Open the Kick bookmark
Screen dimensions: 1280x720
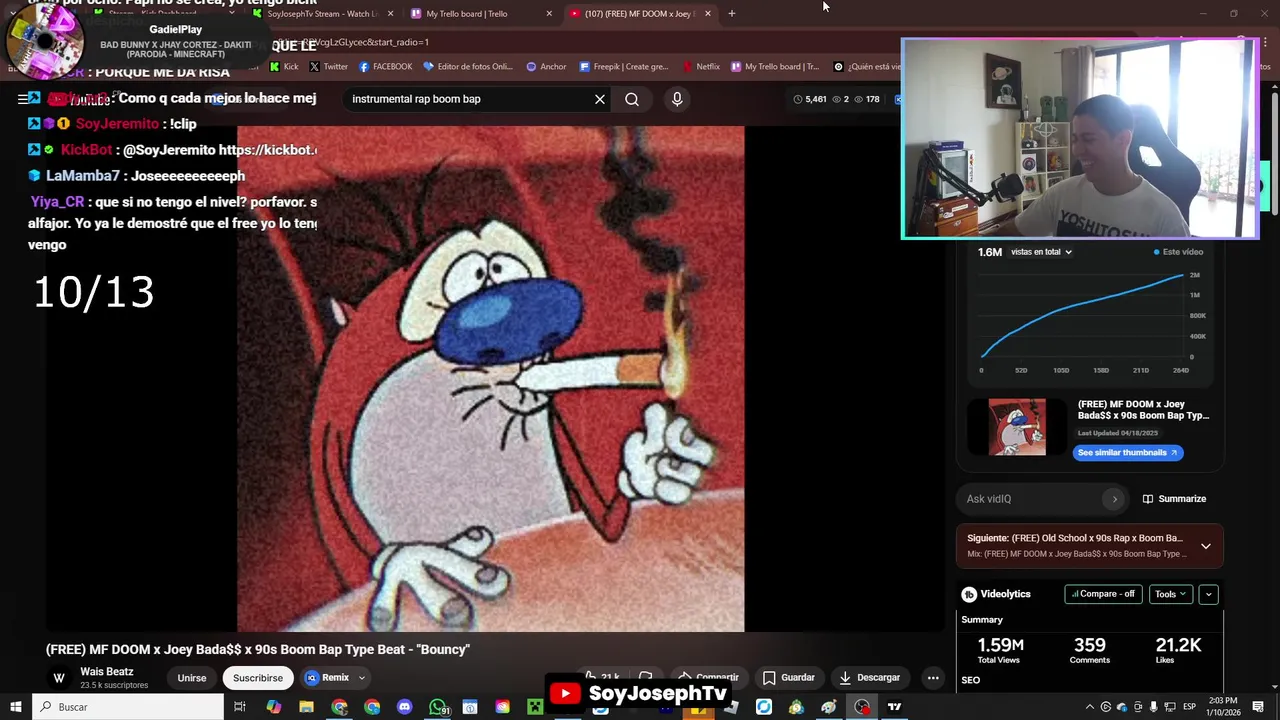[283, 67]
